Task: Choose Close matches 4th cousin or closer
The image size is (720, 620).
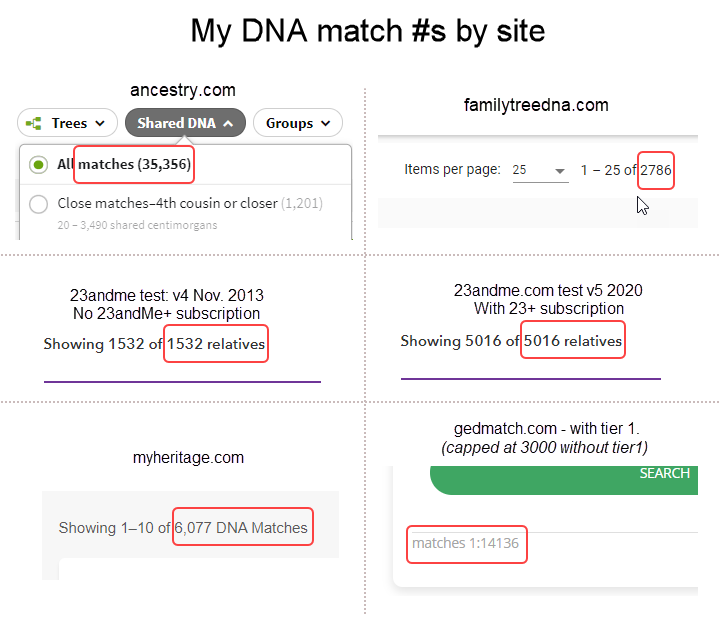Action: [x=167, y=203]
